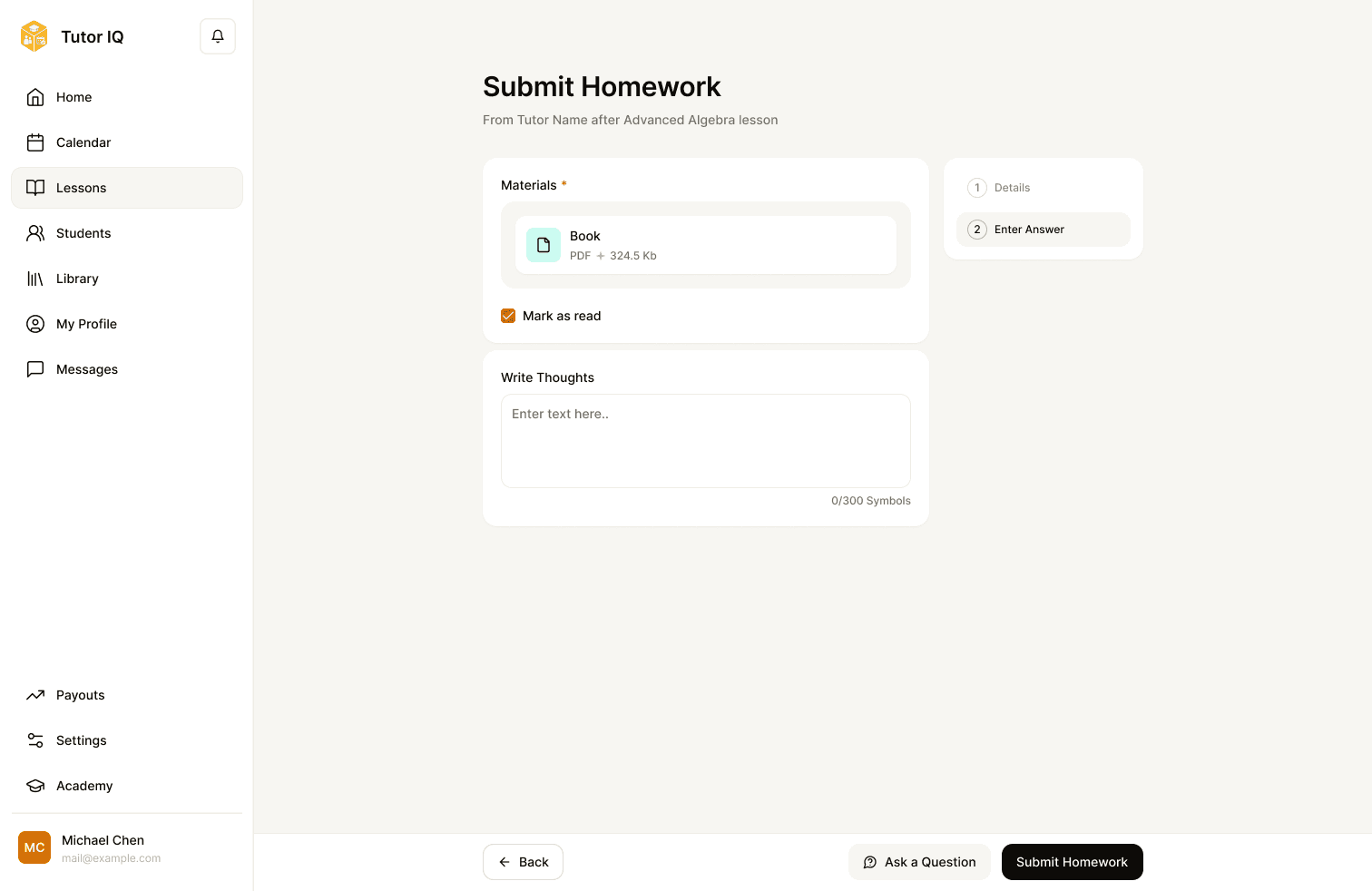The image size is (1372, 891).
Task: Click the Academy graduation cap icon
Action: tap(35, 786)
